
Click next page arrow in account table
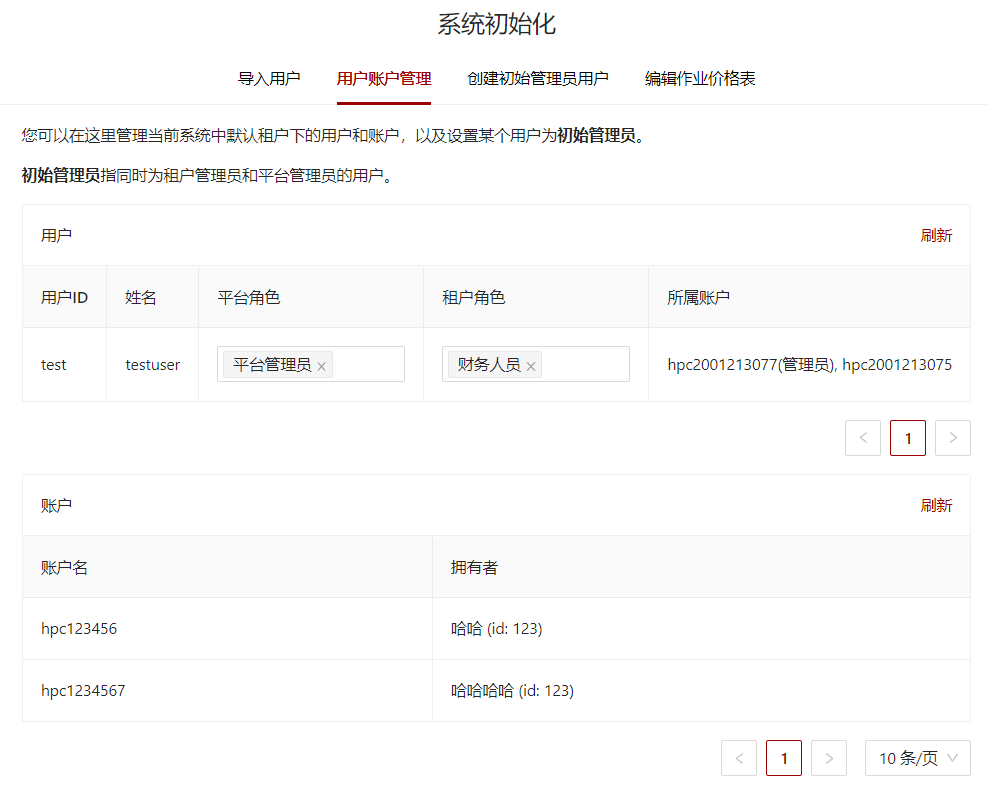pyautogui.click(x=828, y=757)
